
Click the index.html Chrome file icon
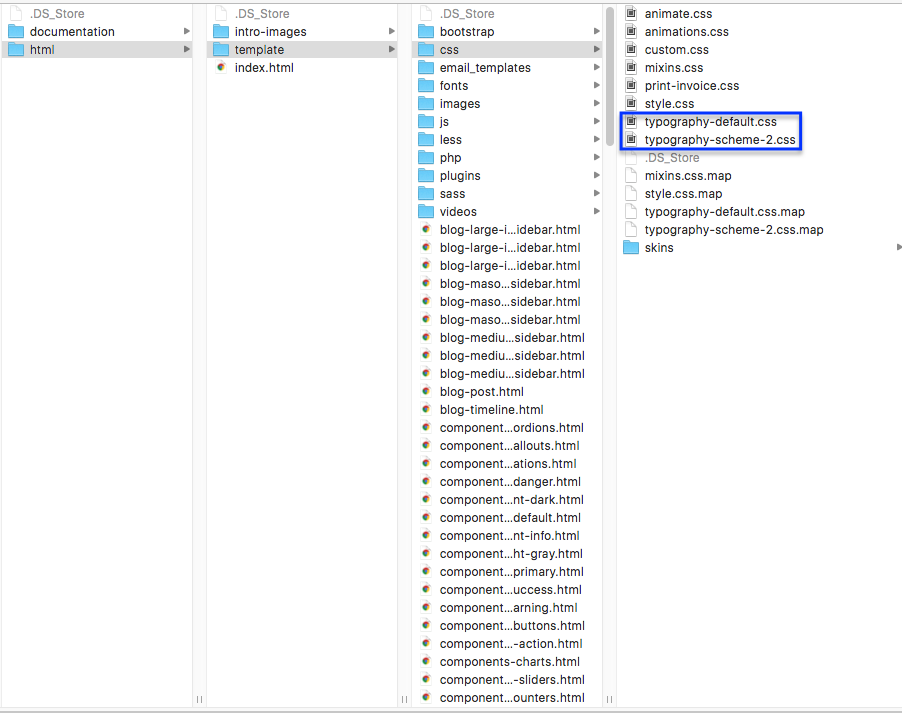[x=220, y=68]
